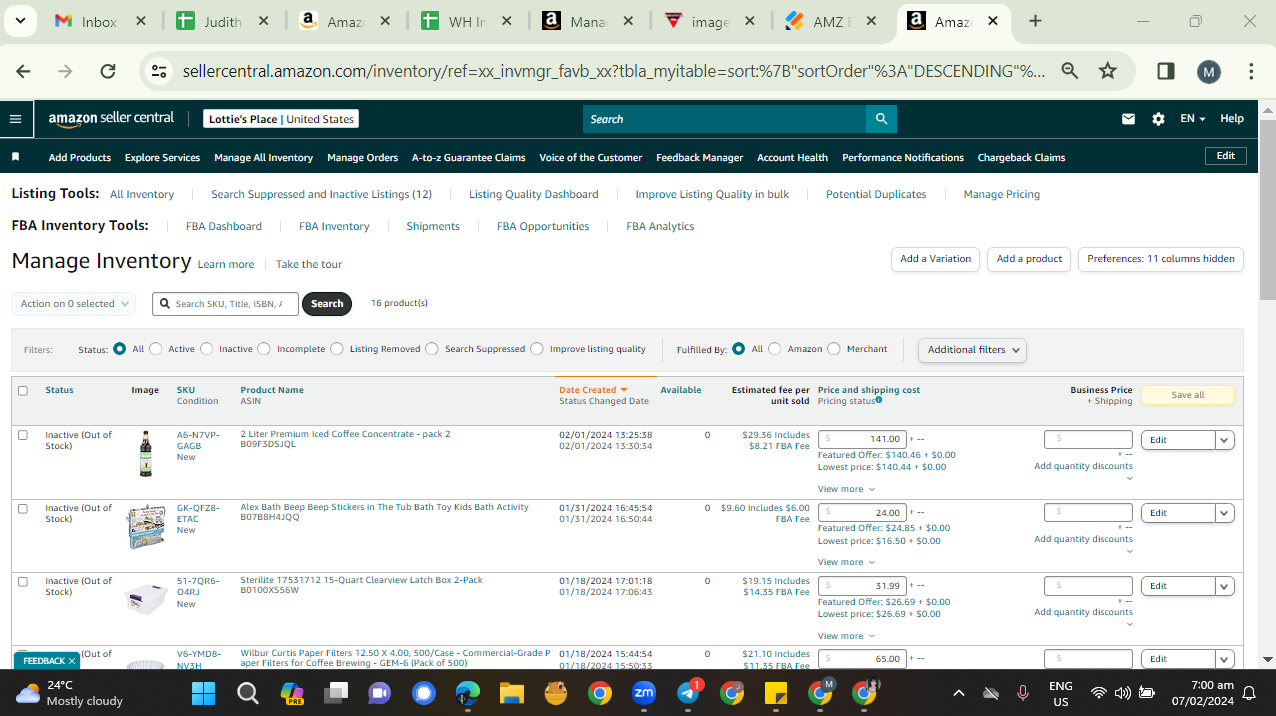Click the Add a product button

1029,259
